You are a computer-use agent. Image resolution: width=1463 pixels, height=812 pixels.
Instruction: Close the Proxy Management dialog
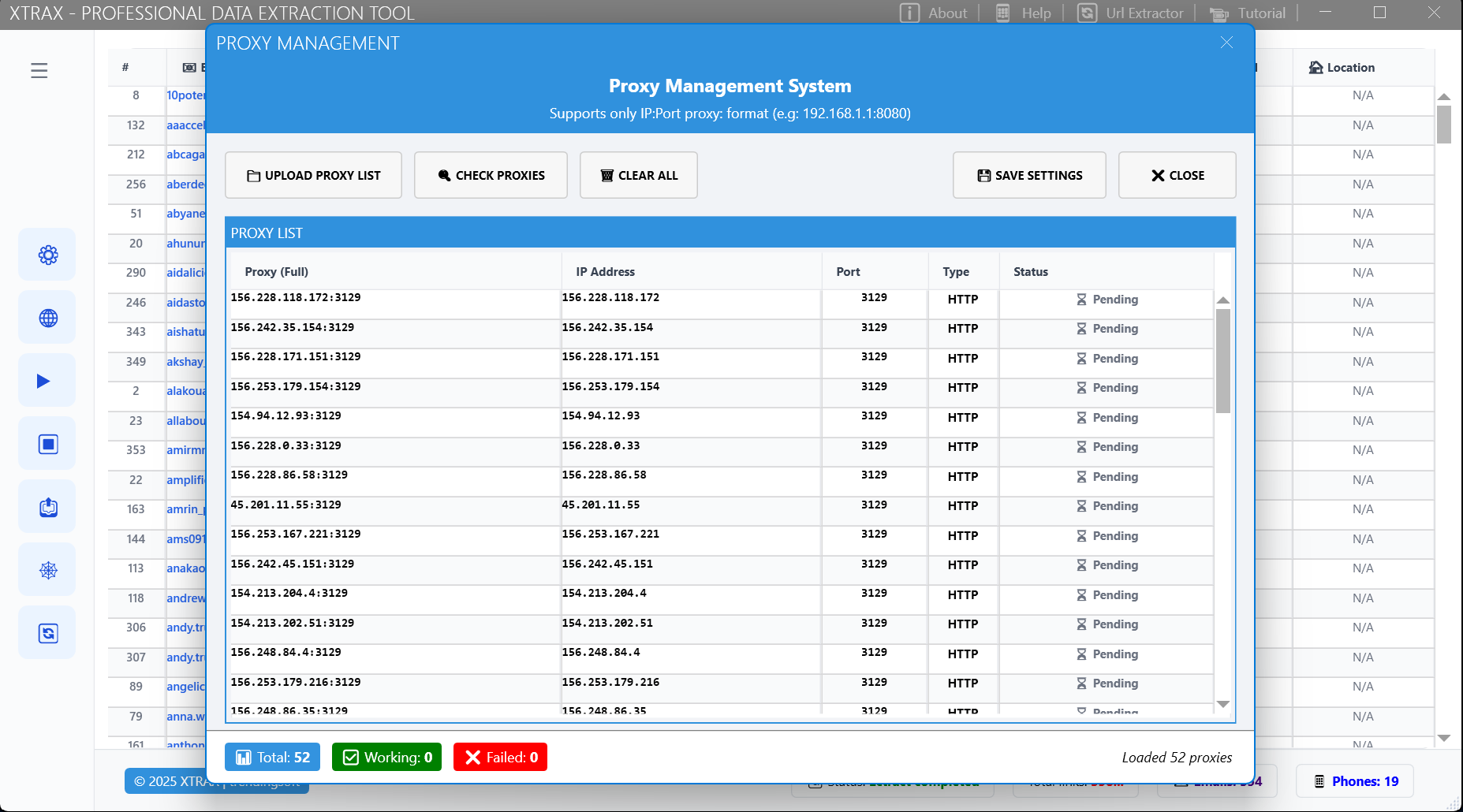(1177, 175)
